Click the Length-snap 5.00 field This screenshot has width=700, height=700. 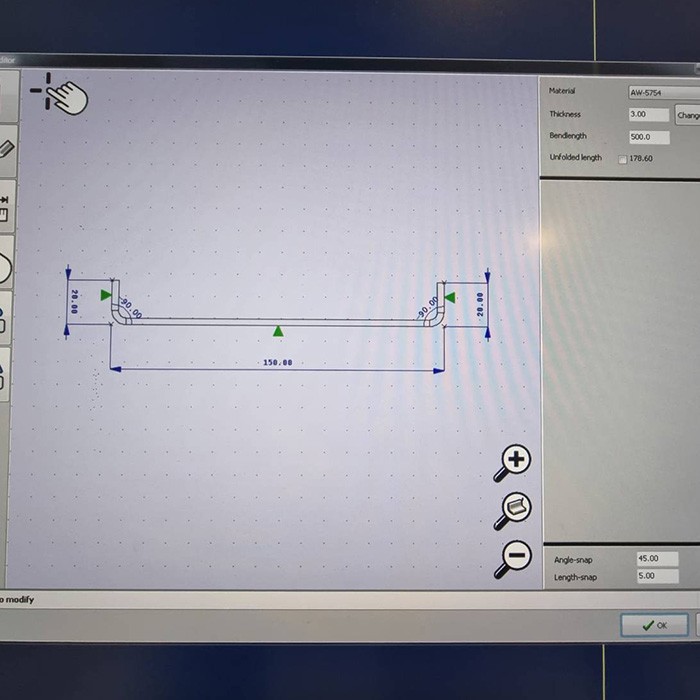(x=657, y=576)
